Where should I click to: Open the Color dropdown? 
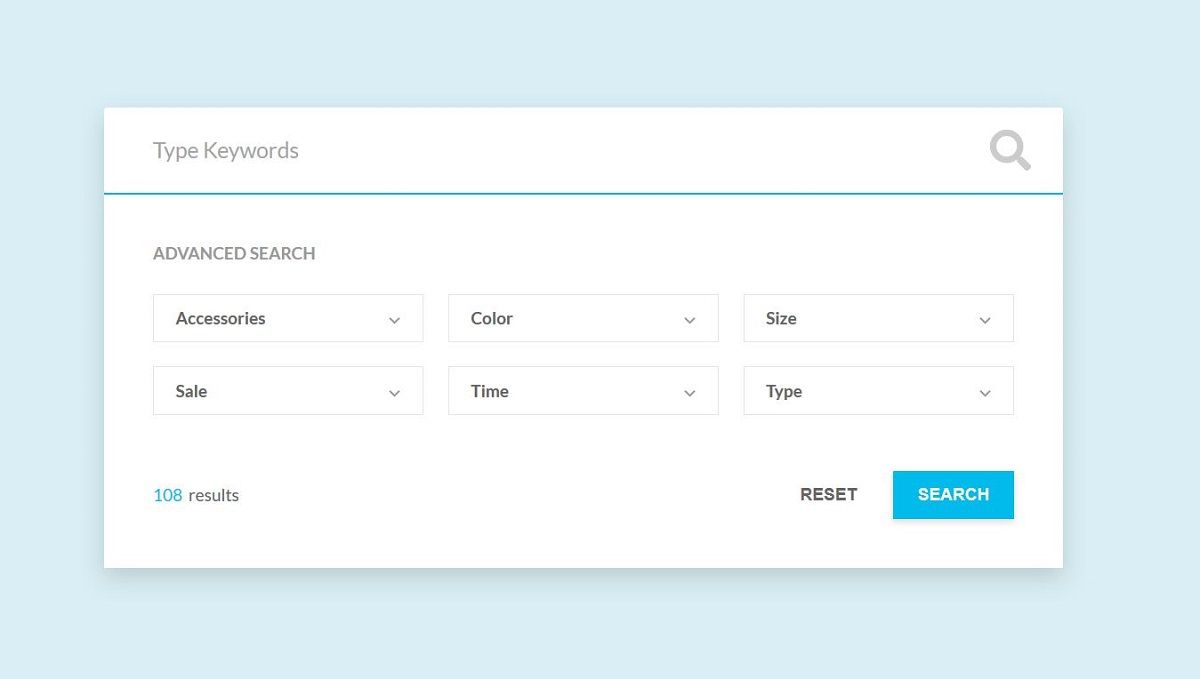click(x=583, y=318)
